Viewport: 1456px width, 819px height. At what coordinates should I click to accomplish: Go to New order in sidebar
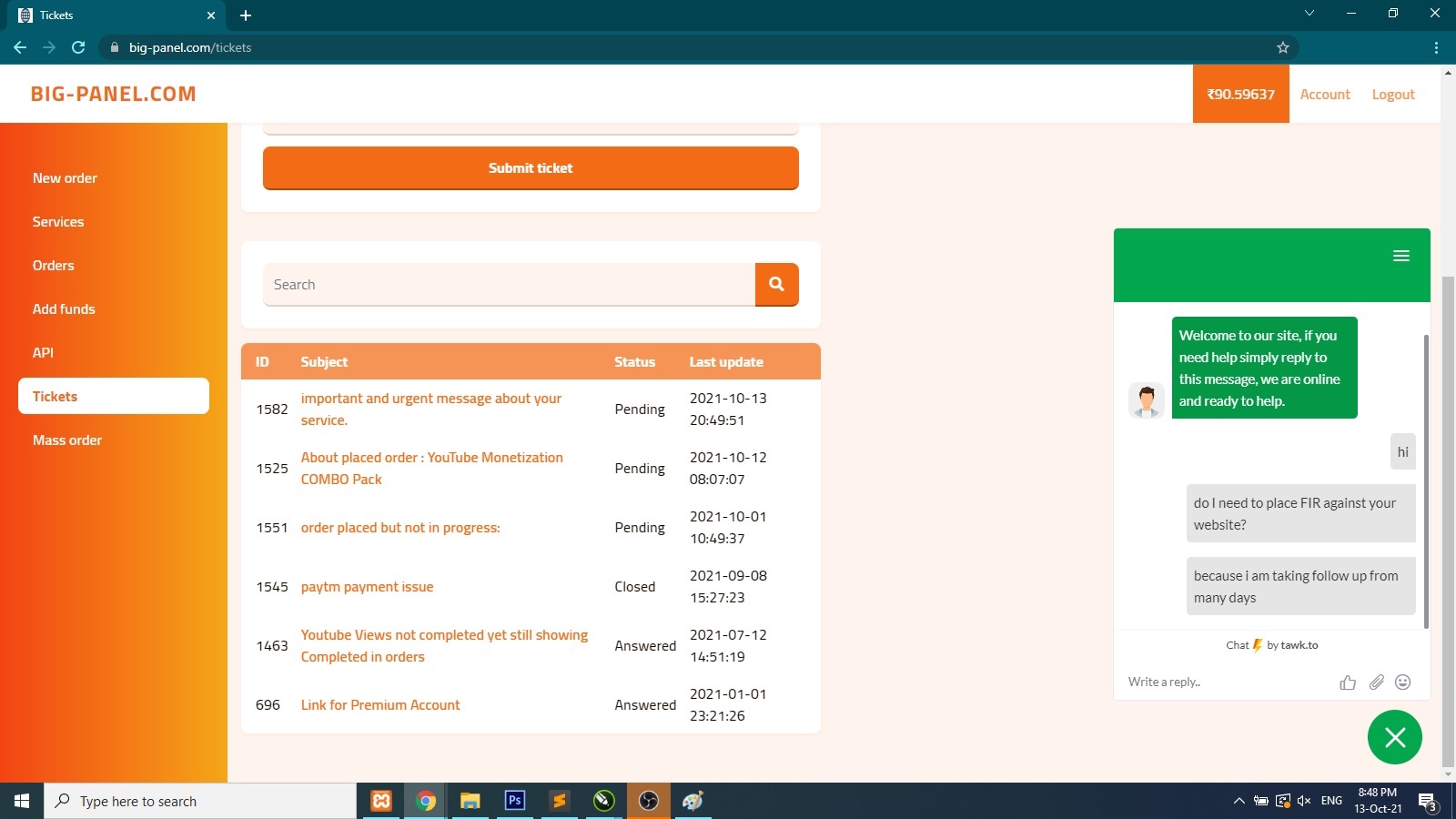[x=65, y=178]
